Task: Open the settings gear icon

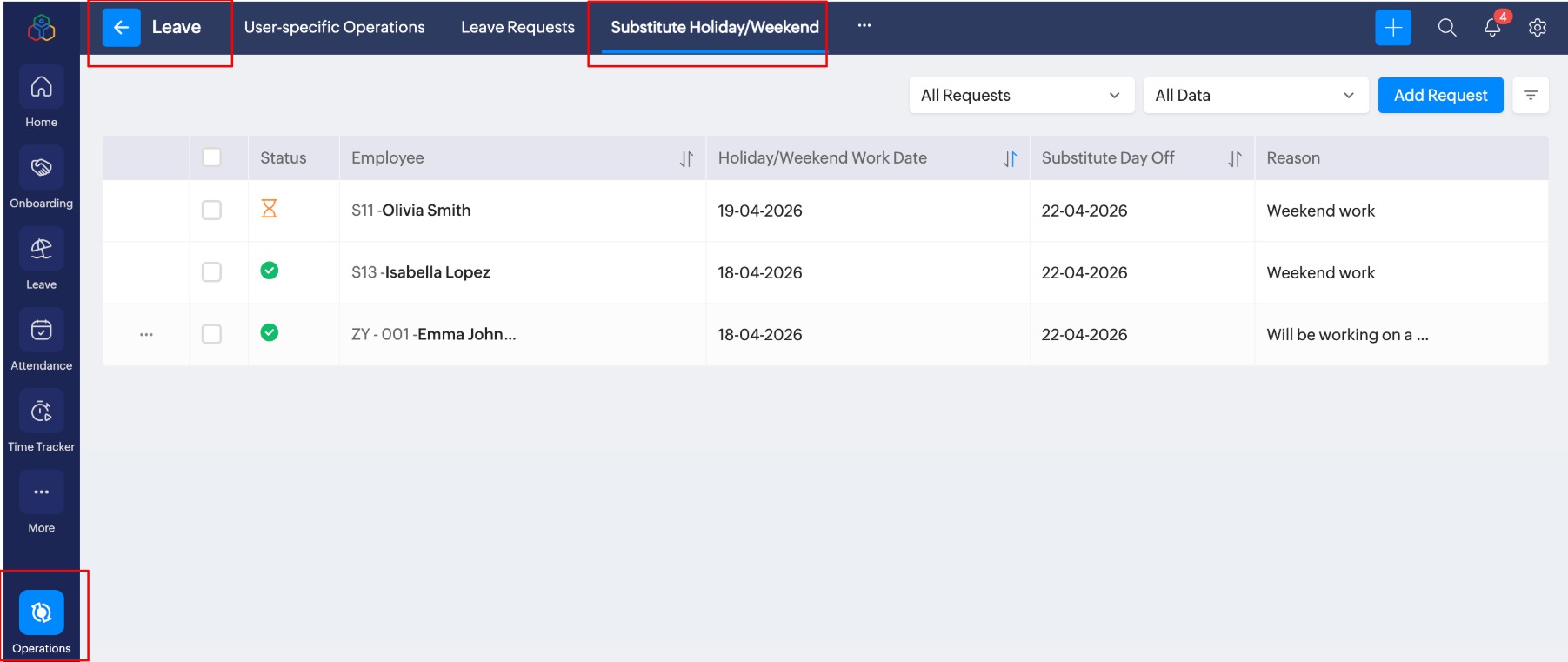Action: (x=1538, y=28)
